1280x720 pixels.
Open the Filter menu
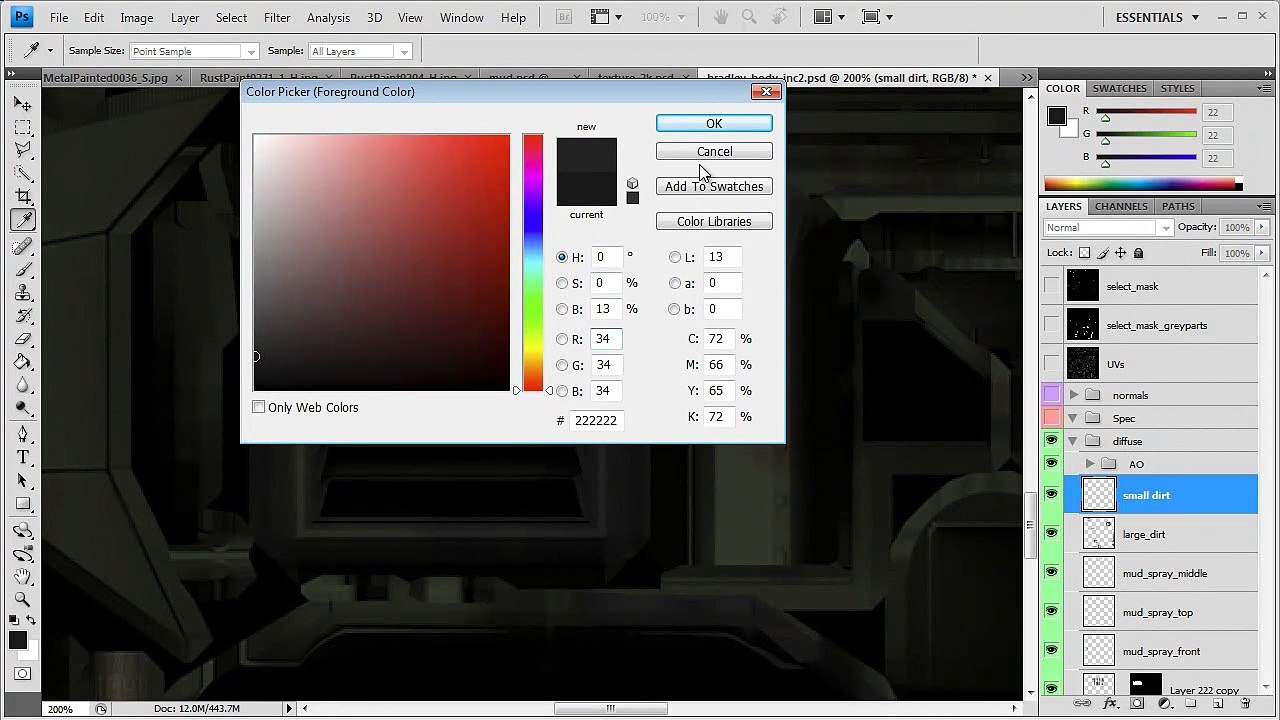pyautogui.click(x=277, y=17)
